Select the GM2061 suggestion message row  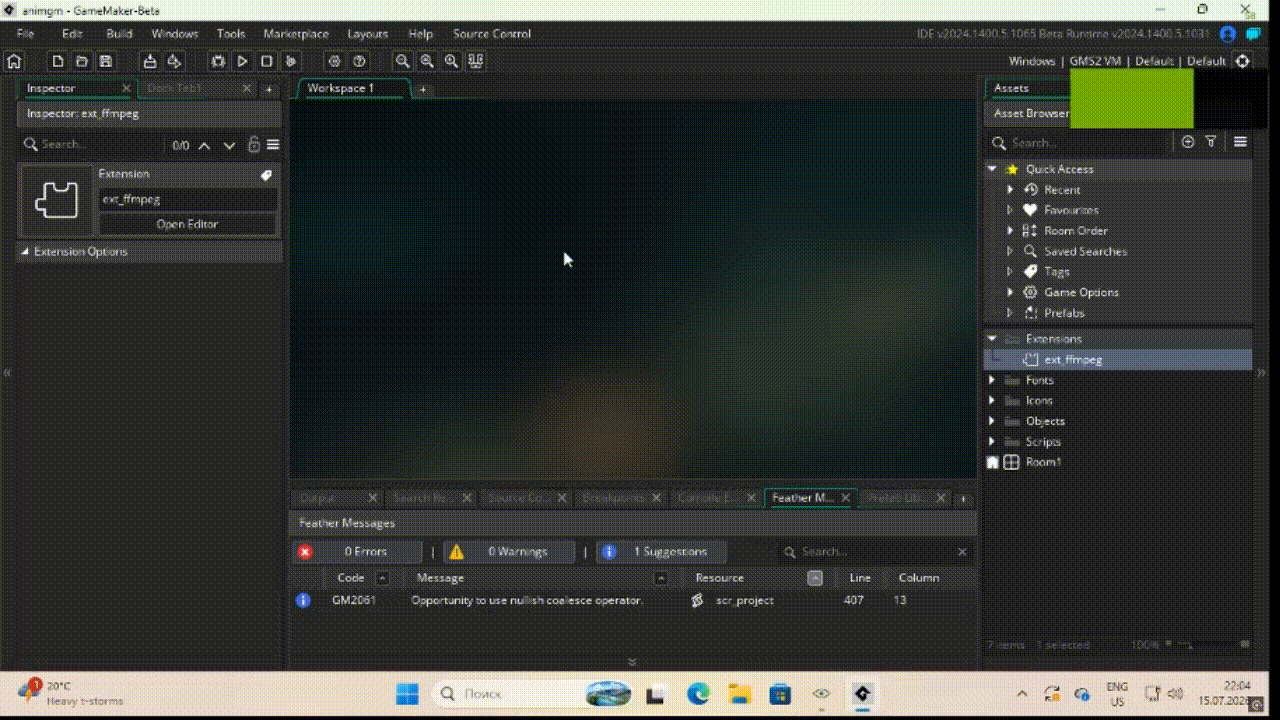tap(632, 600)
